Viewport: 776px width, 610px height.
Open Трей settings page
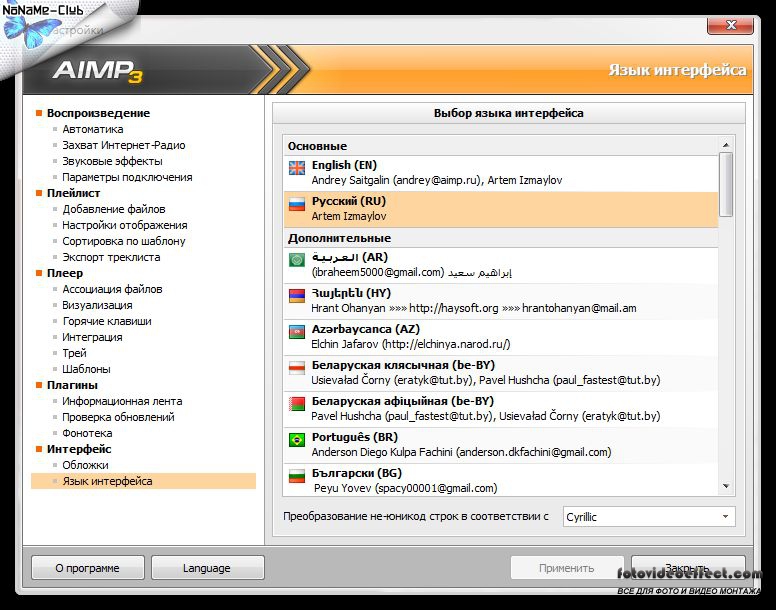74,353
